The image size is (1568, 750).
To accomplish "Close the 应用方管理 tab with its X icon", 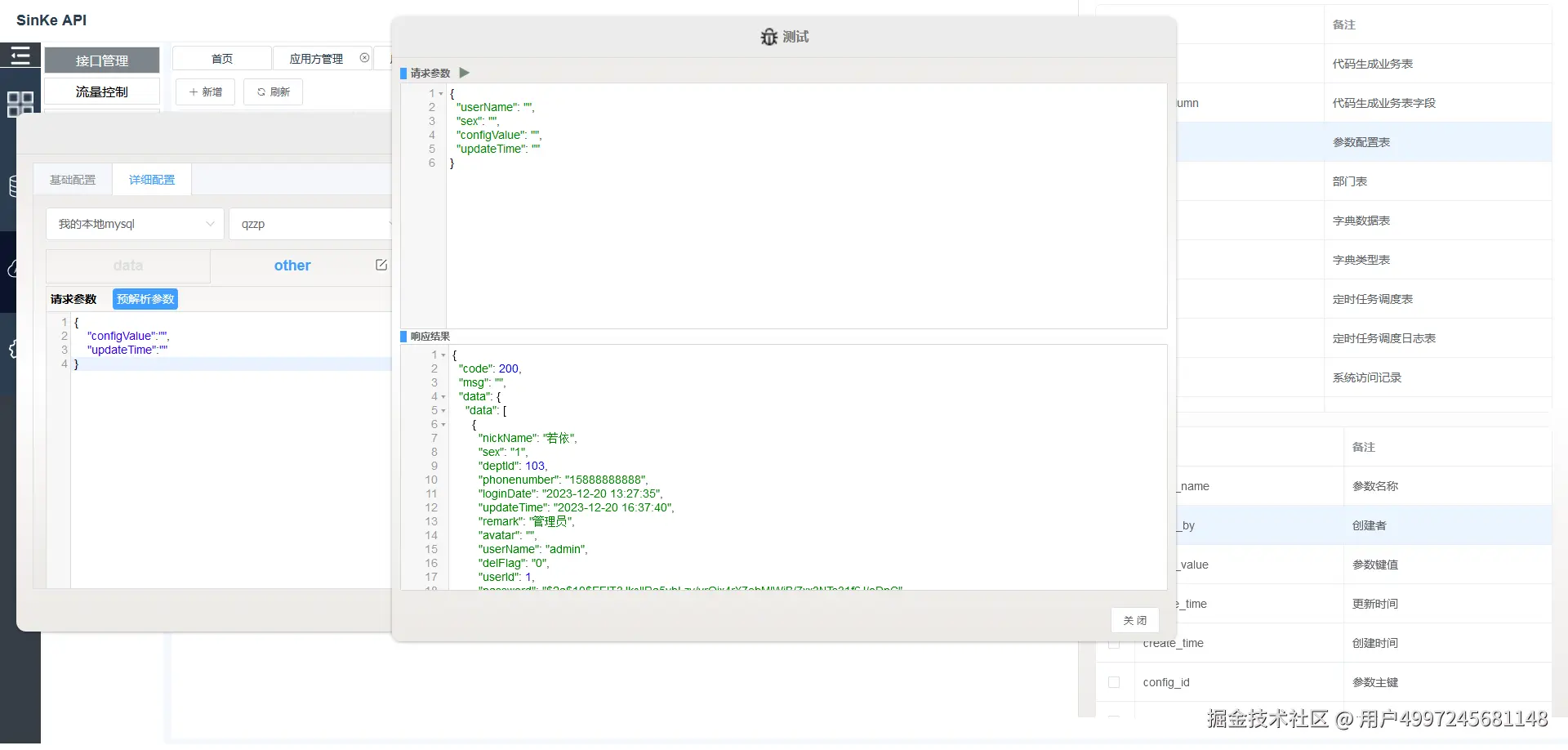I will [364, 58].
